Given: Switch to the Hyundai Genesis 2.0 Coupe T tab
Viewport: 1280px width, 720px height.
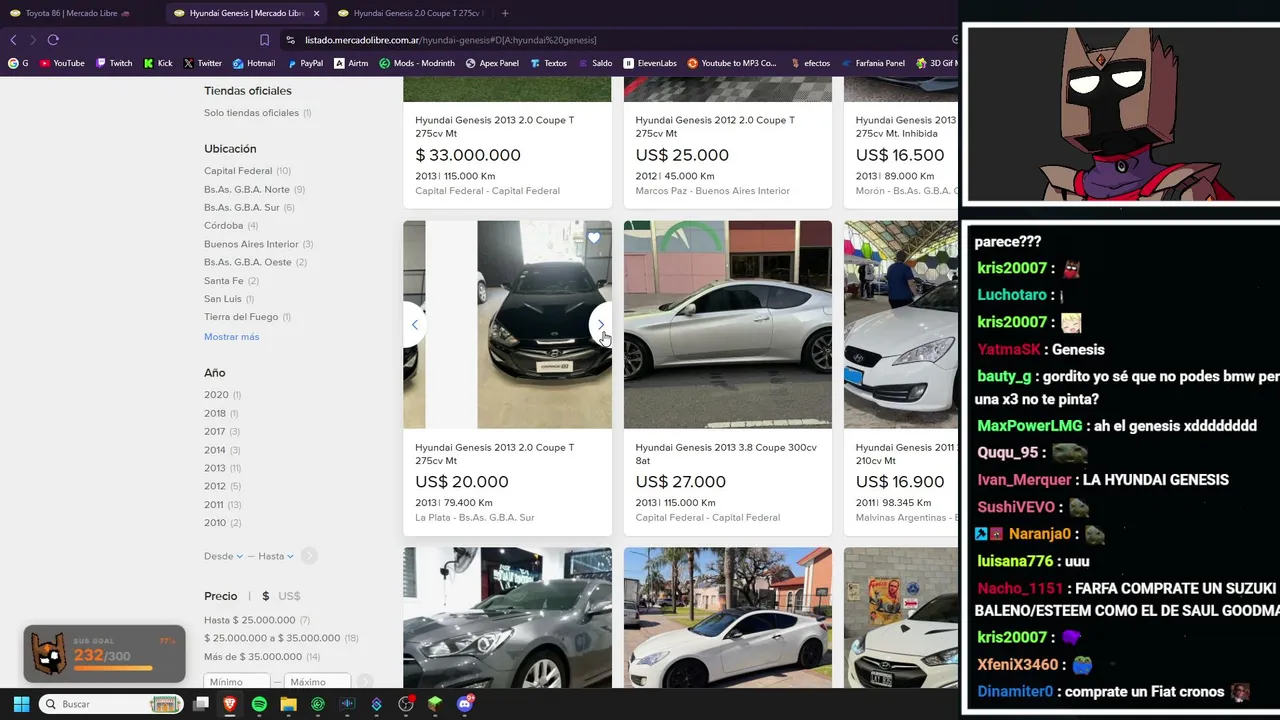Looking at the screenshot, I should [408, 13].
